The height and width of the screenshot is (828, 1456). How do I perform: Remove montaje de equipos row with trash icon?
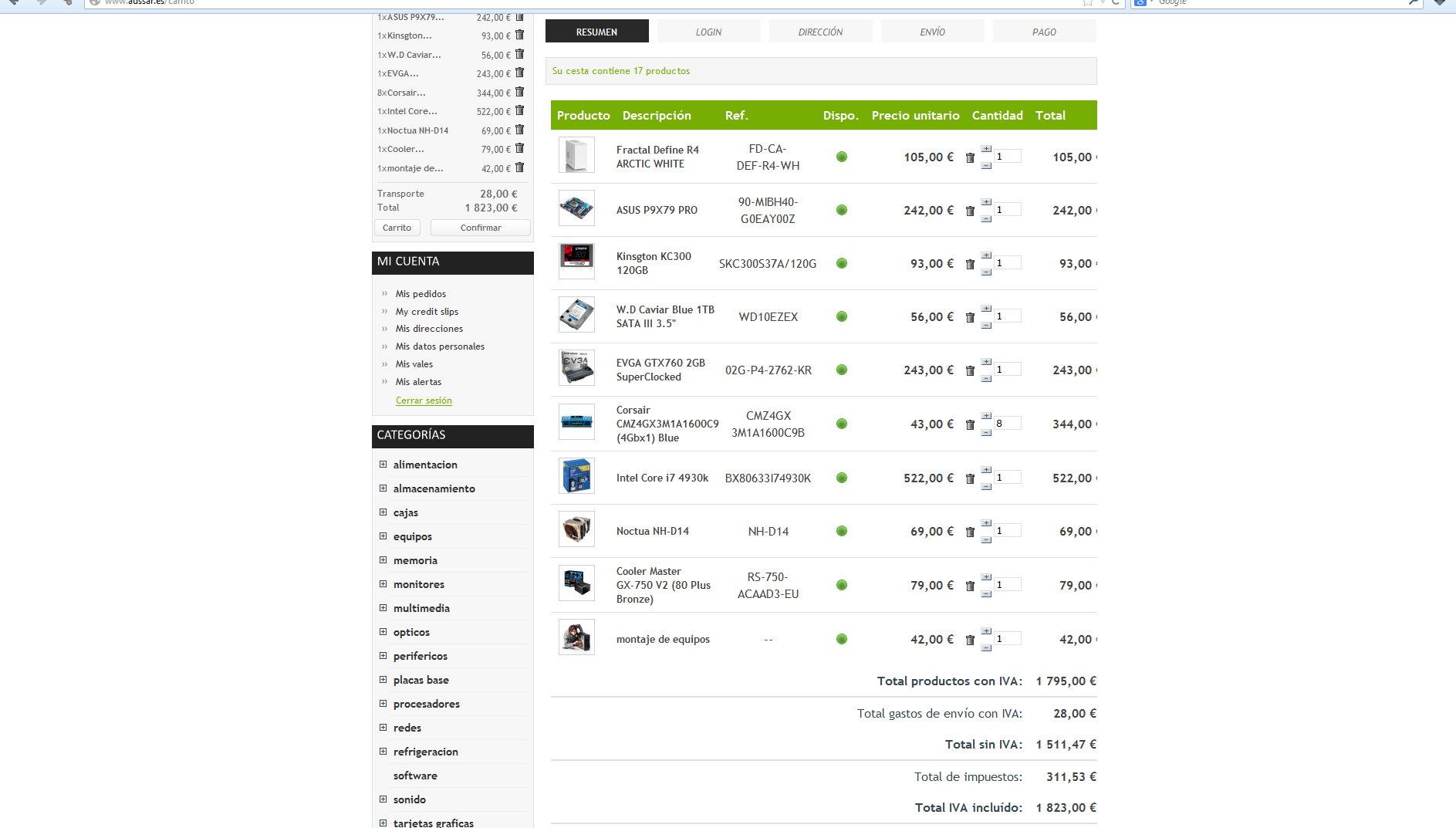(970, 640)
